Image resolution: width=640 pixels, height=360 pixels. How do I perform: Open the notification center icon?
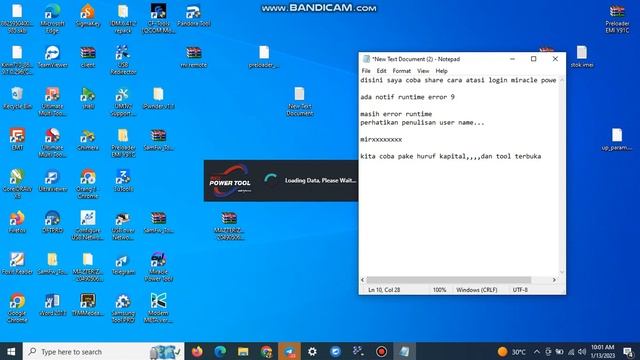[x=628, y=351]
